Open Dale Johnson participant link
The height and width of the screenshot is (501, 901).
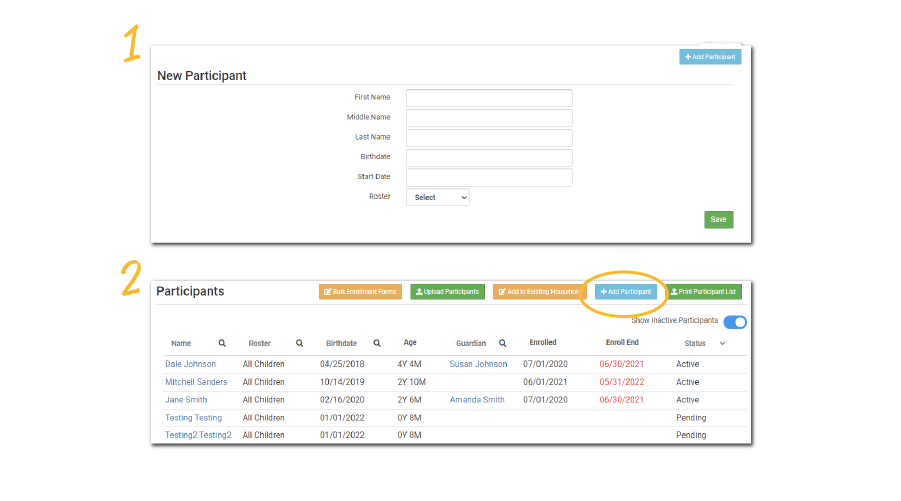pos(190,364)
